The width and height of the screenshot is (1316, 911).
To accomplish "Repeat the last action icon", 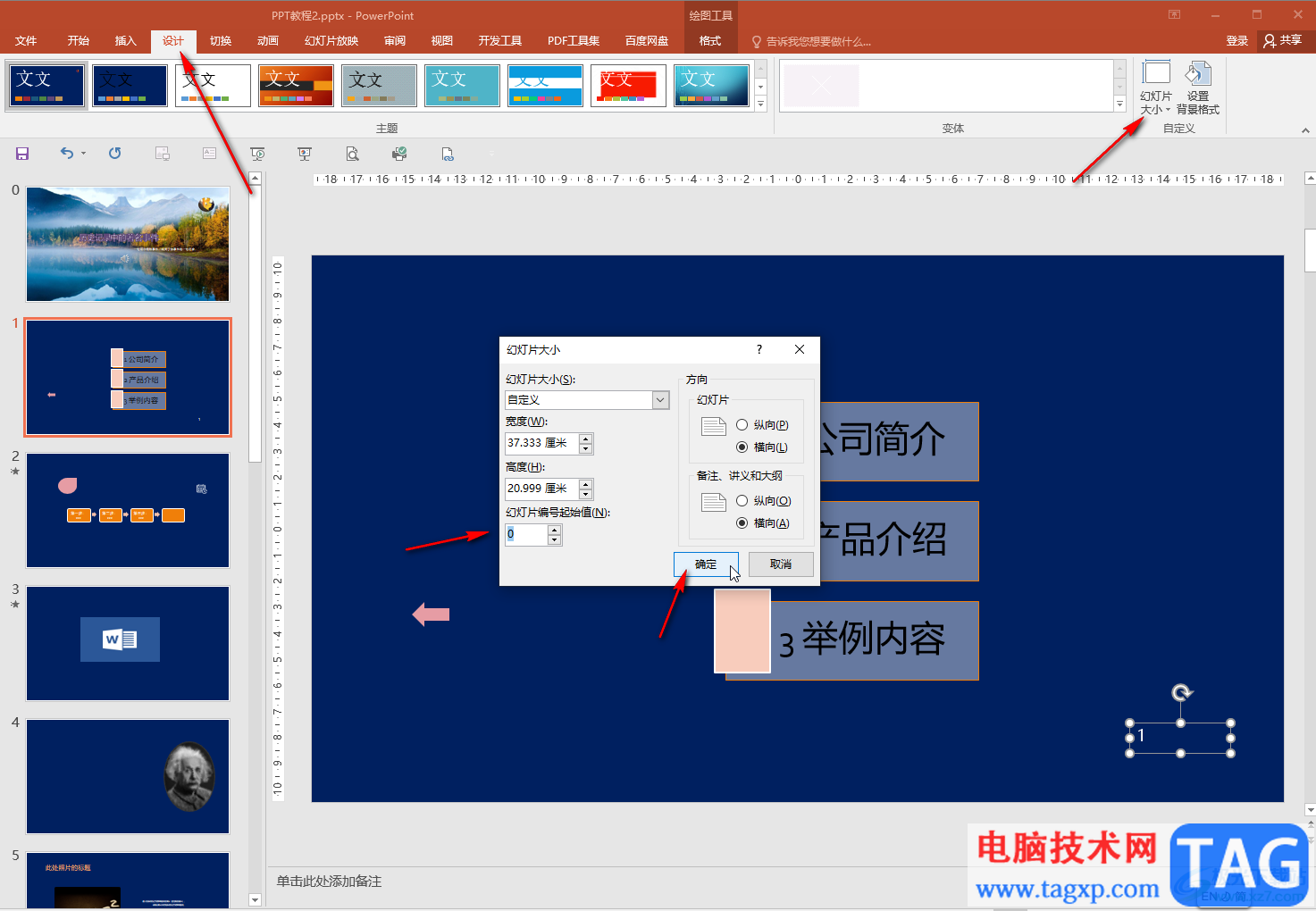I will point(114,154).
